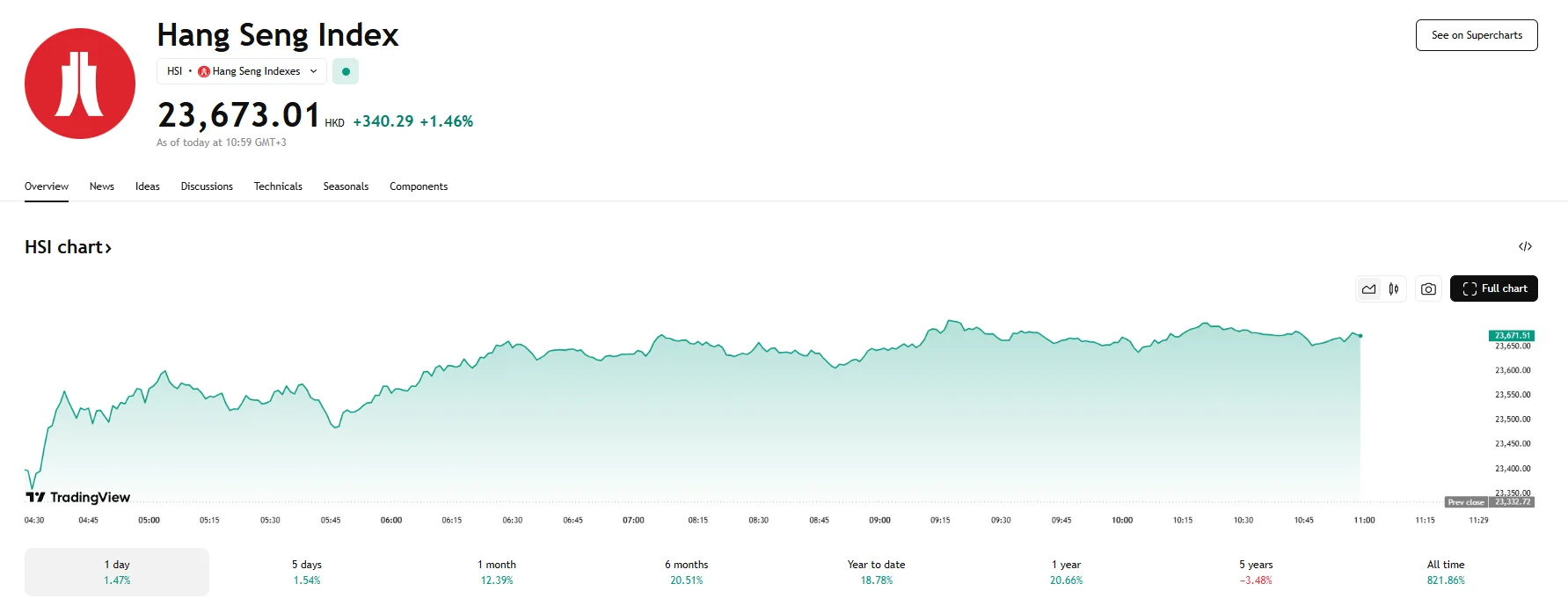Screen dimensions: 1568x606
Task: Click the Prev close price label
Action: (x=1490, y=502)
